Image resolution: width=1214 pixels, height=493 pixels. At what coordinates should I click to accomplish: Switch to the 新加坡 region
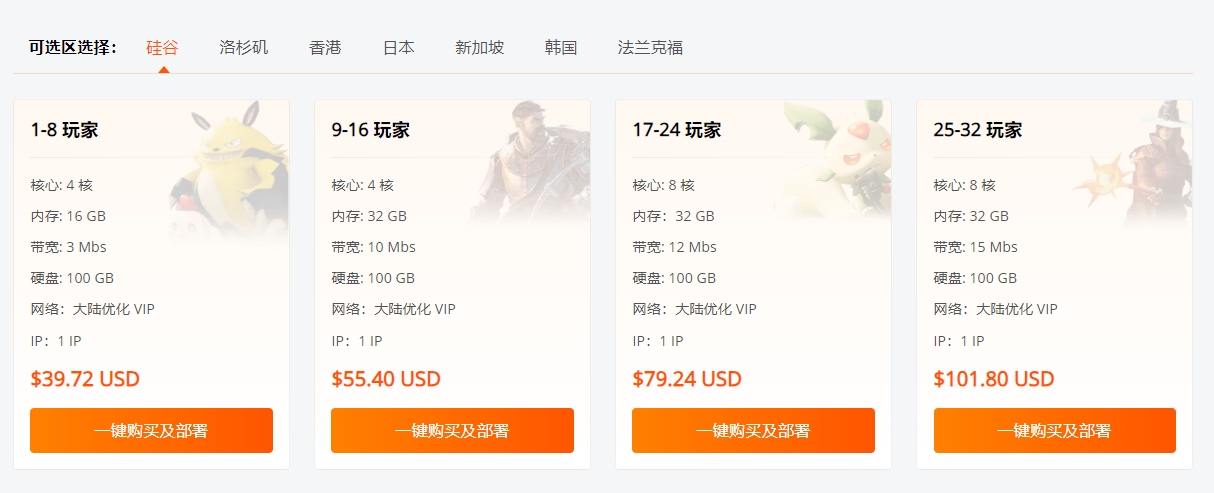click(479, 47)
